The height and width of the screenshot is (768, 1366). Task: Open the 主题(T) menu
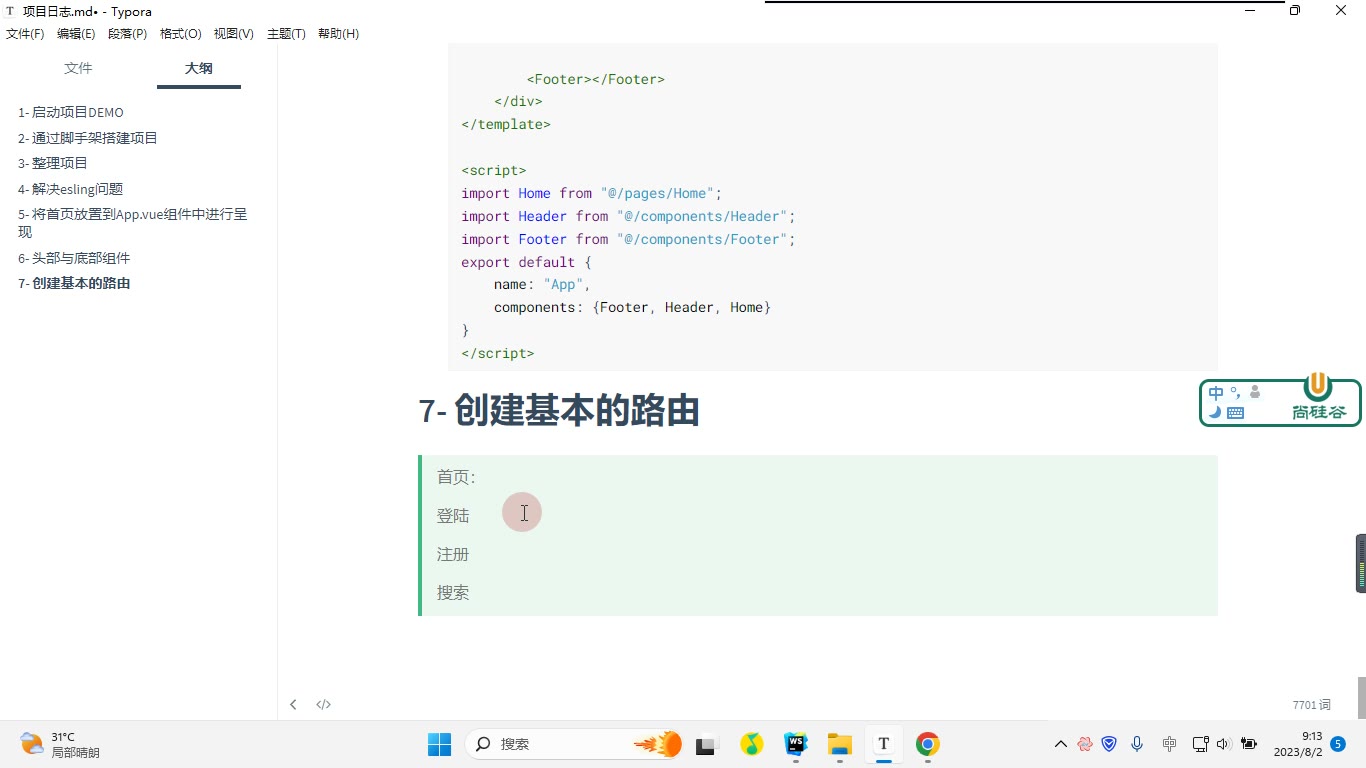(x=286, y=34)
